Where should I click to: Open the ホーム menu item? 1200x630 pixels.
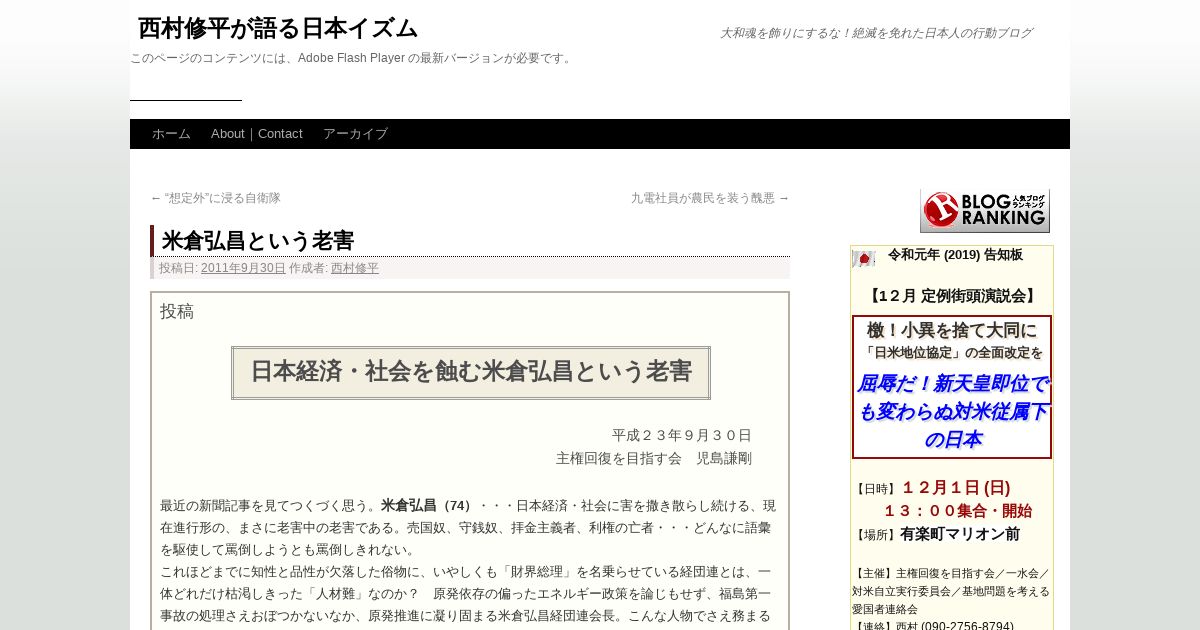click(x=171, y=134)
